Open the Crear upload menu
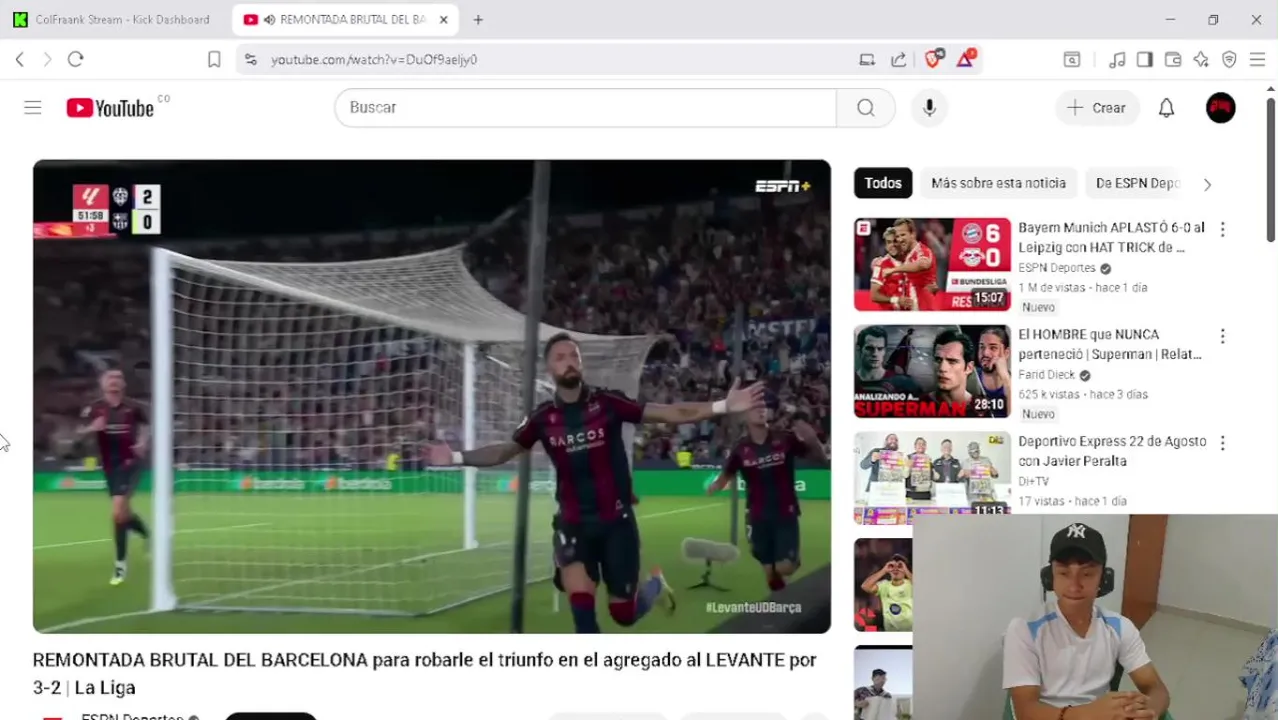The height and width of the screenshot is (720, 1278). coord(1097,107)
